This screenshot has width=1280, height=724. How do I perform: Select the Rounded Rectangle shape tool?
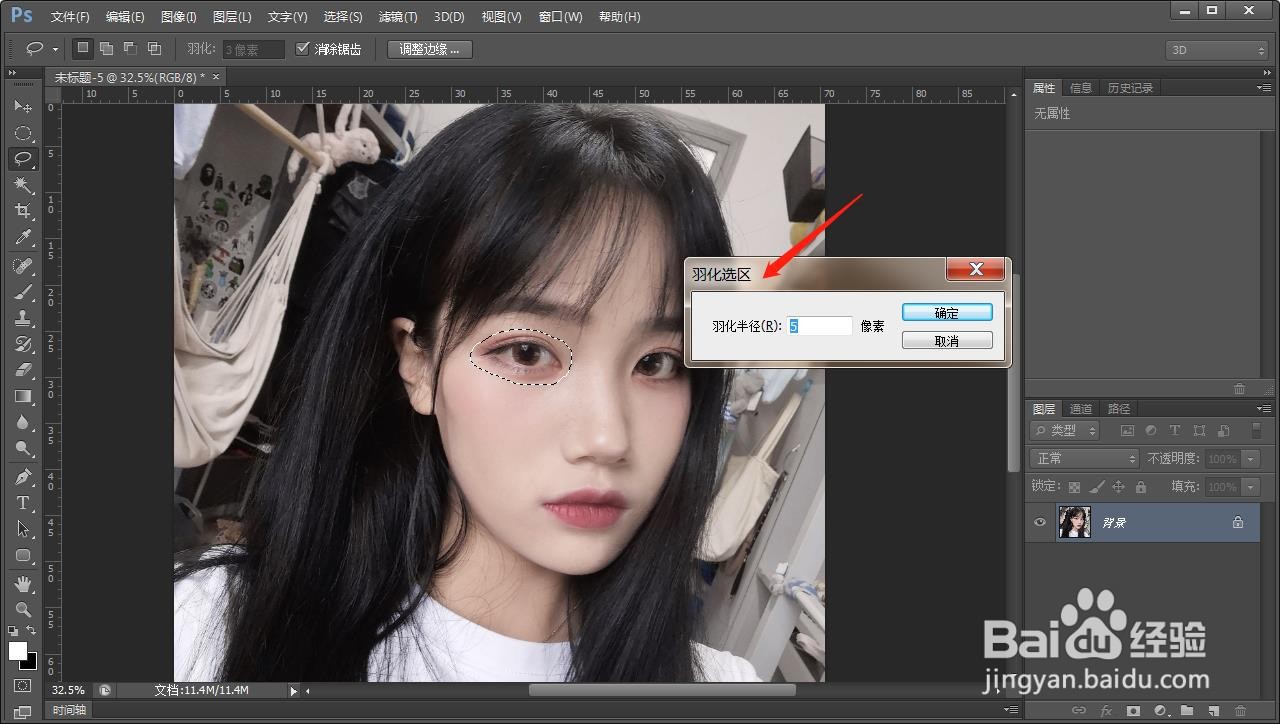(23, 555)
